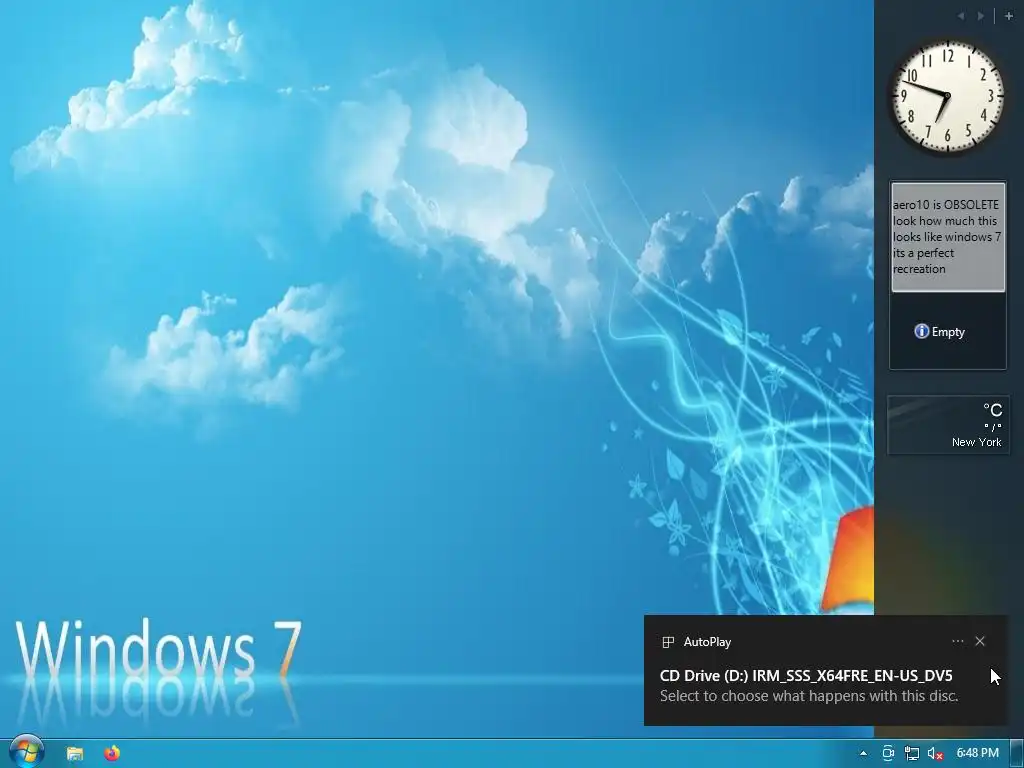Dismiss the AutoPlay notification

coord(980,641)
